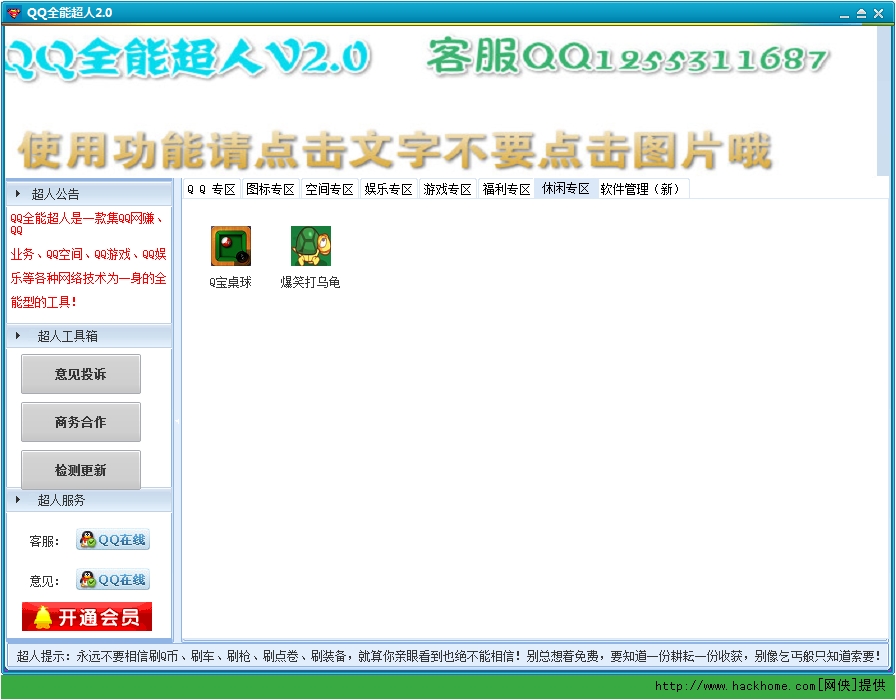
Task: Click the Q宝桌球 text label
Action: 230,282
